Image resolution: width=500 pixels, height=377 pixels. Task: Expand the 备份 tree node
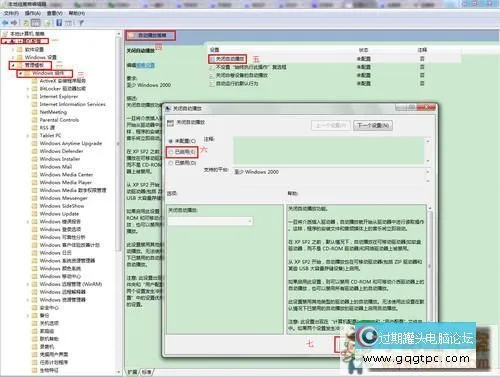click(28, 316)
